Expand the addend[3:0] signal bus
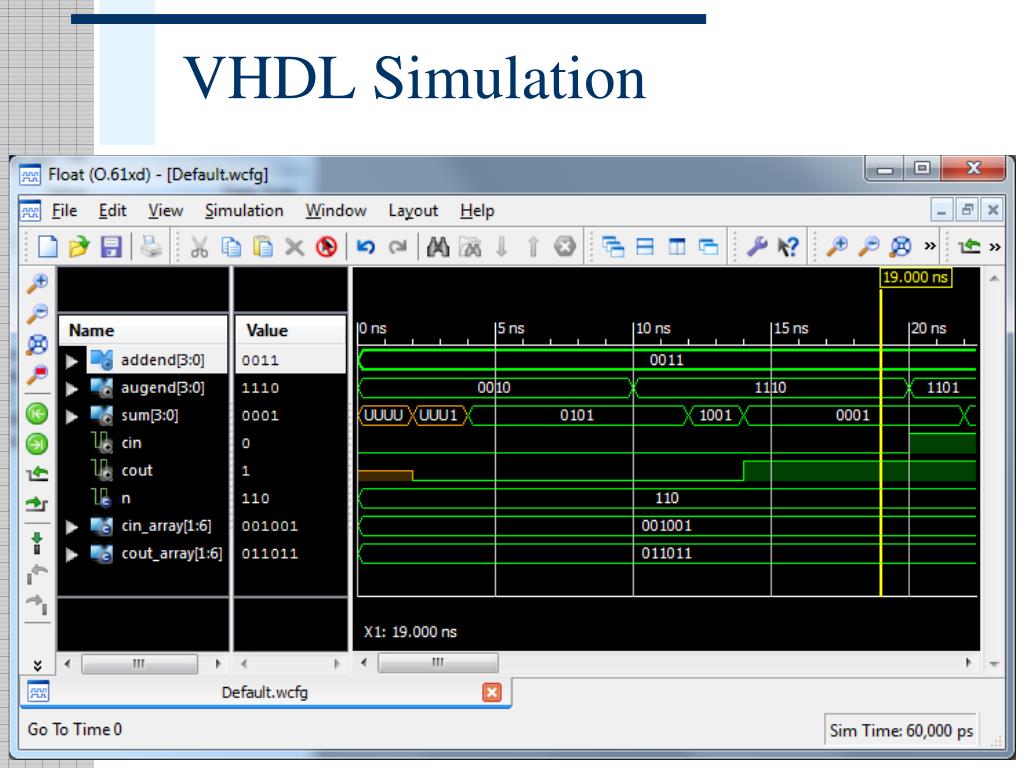The image size is (1024, 768). [72, 360]
